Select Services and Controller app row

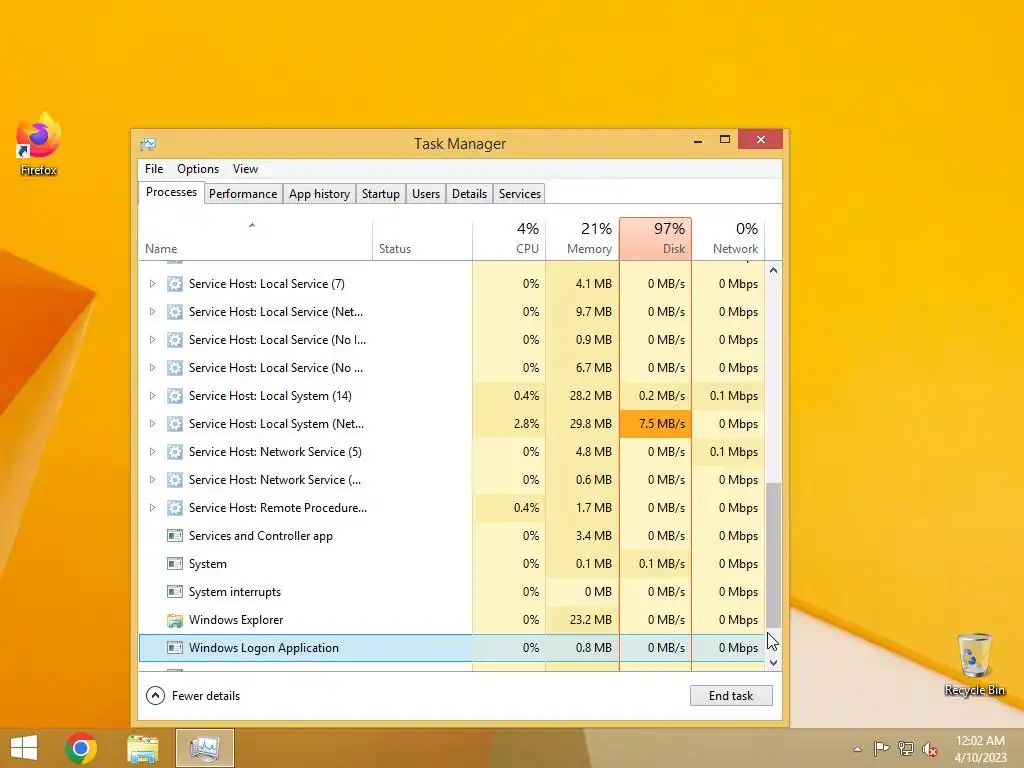(452, 536)
